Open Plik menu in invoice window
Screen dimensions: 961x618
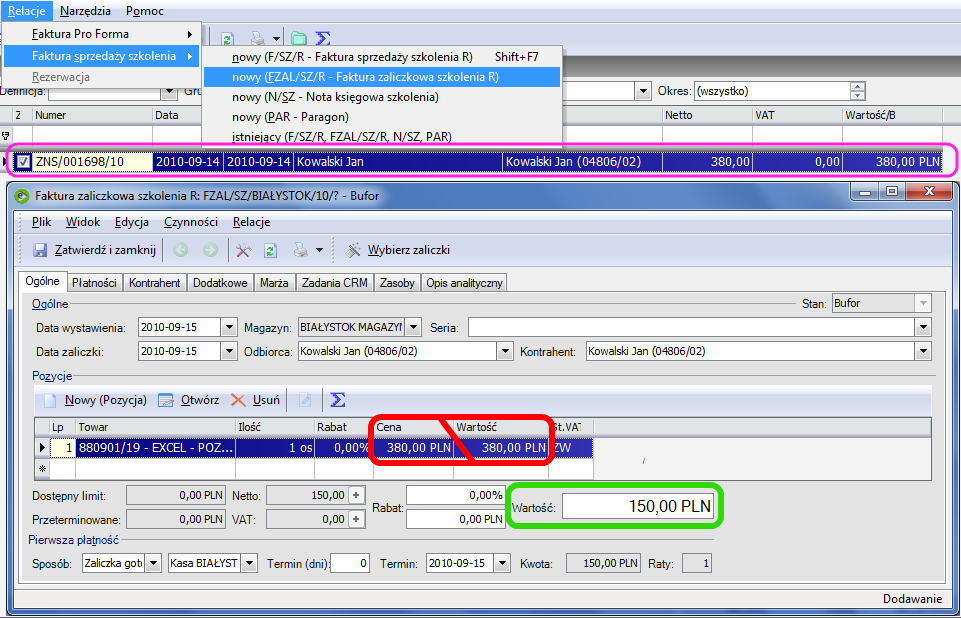[41, 222]
